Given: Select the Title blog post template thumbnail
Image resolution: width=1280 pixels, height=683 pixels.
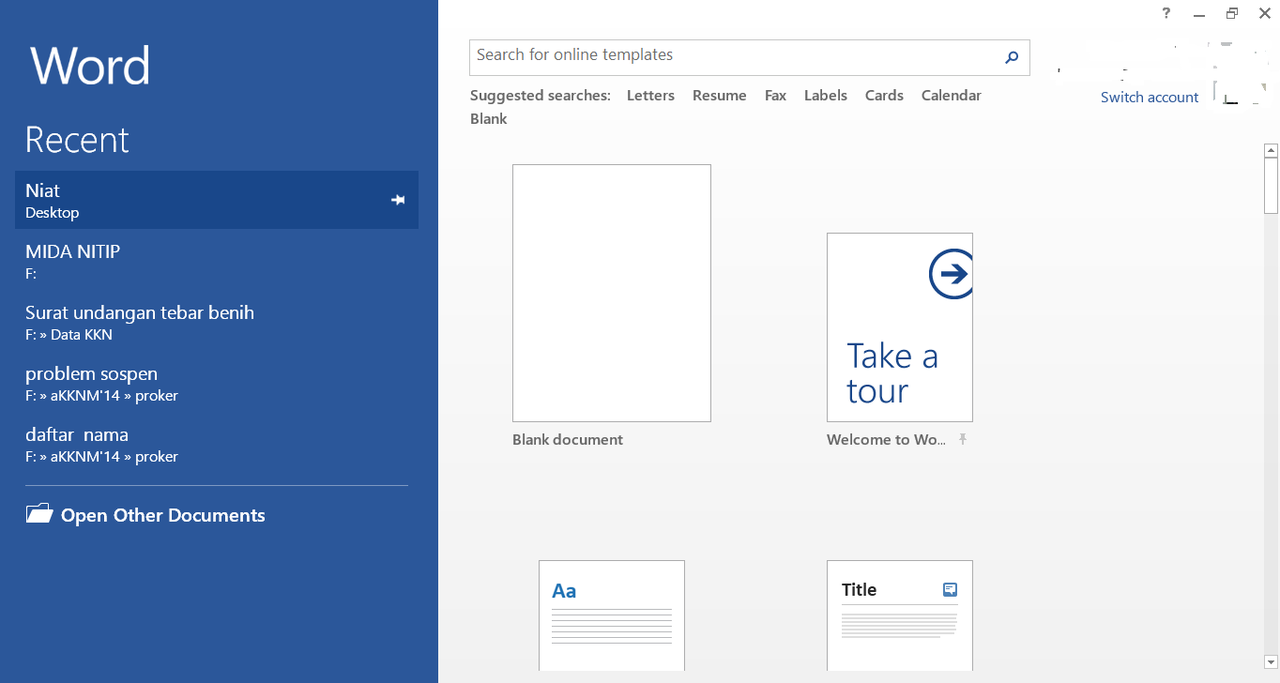Looking at the screenshot, I should tap(900, 615).
